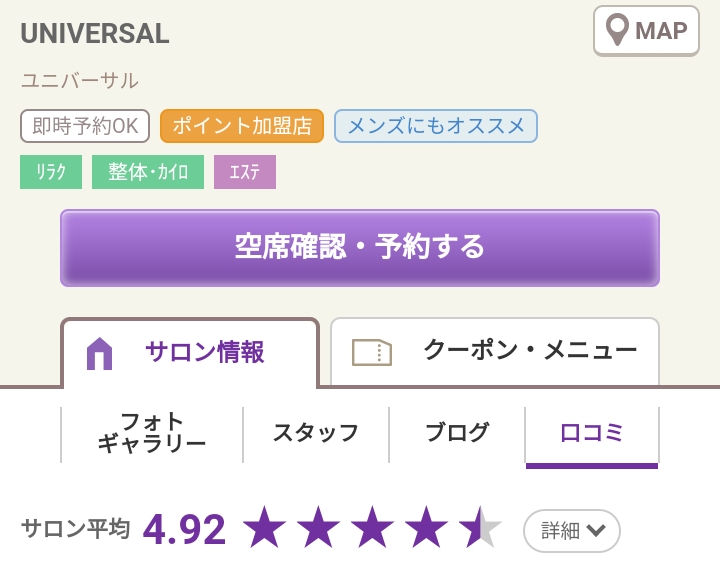Click the half-filled fifth rating star
720x582 pixels.
[x=480, y=527]
